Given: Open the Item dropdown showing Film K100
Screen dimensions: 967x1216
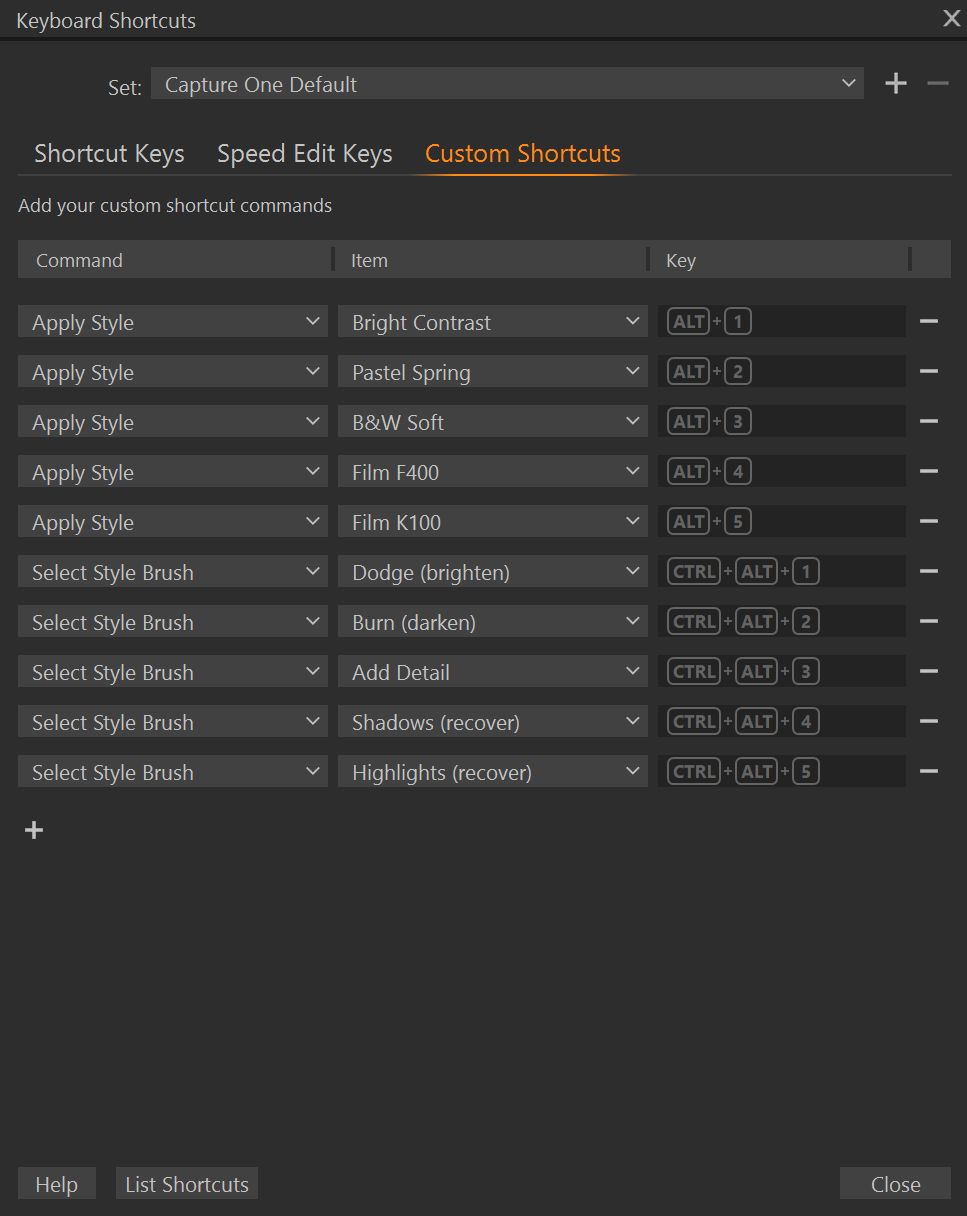Looking at the screenshot, I should pyautogui.click(x=492, y=522).
